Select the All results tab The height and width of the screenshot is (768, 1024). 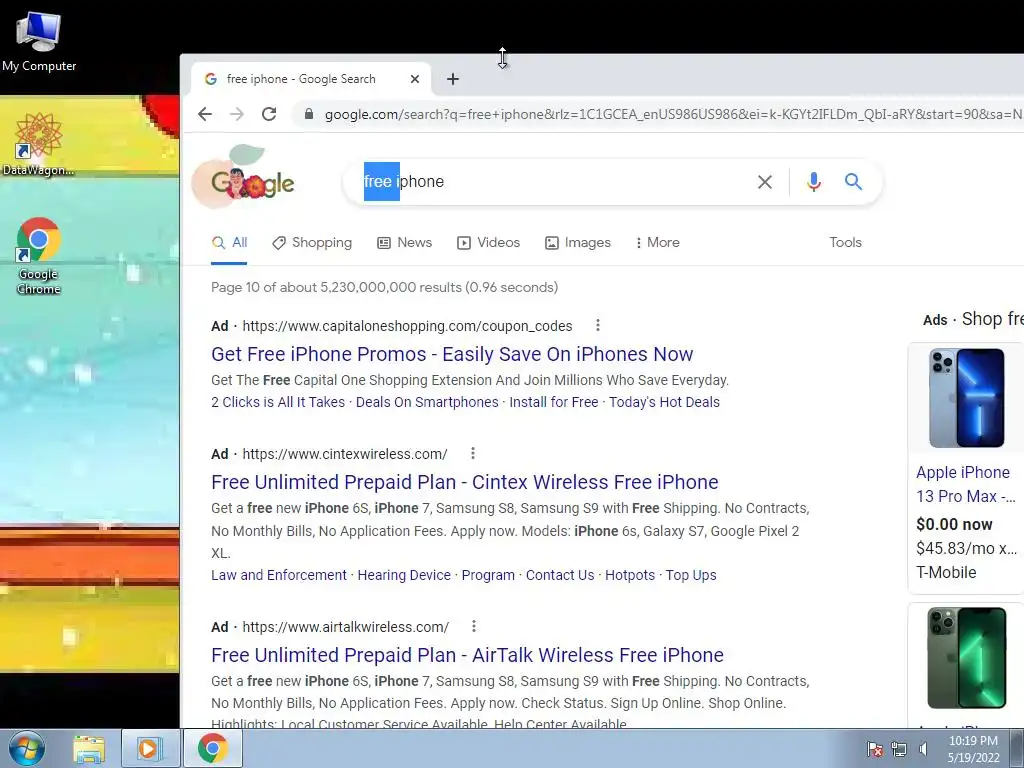(x=229, y=242)
